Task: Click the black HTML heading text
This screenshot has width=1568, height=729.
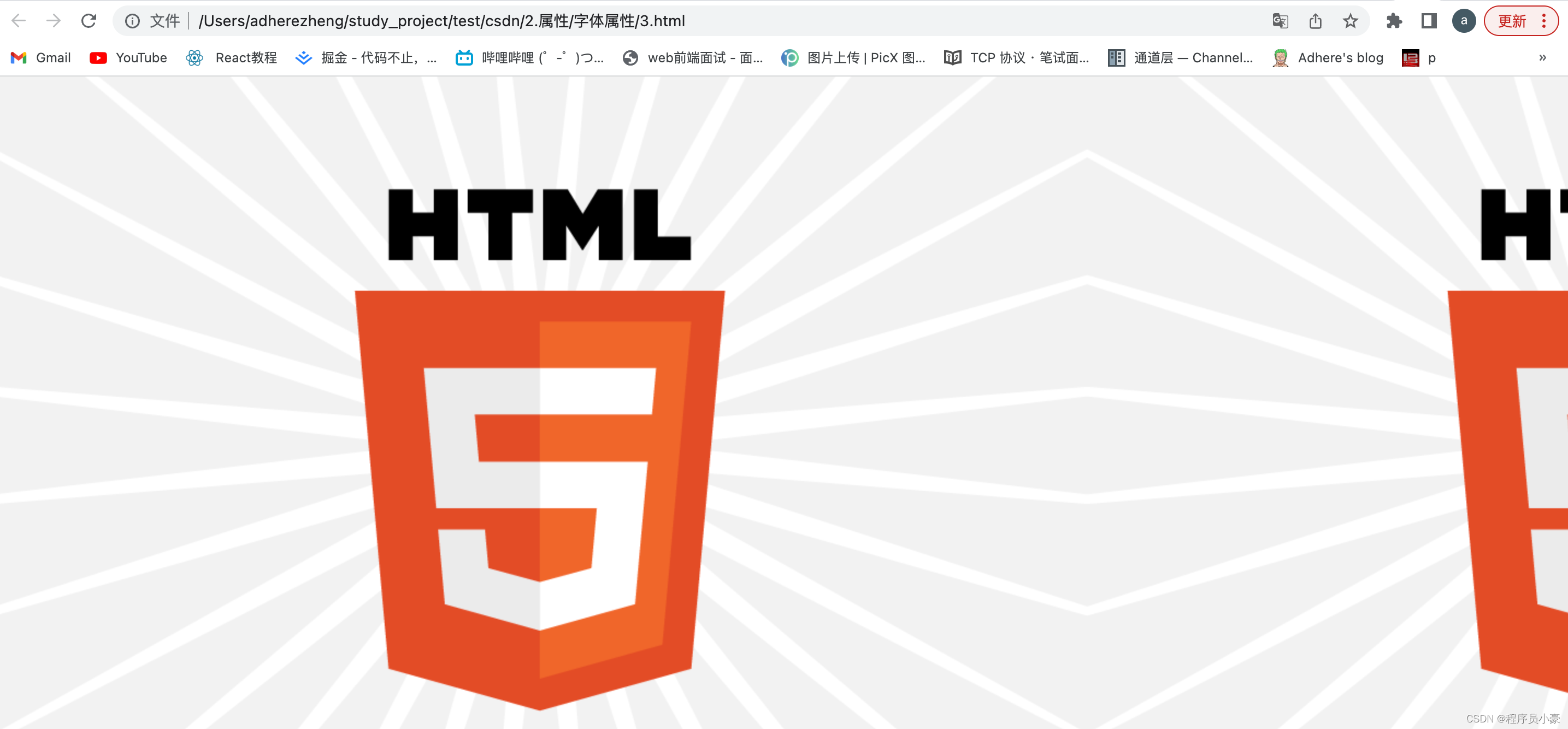Action: point(539,224)
